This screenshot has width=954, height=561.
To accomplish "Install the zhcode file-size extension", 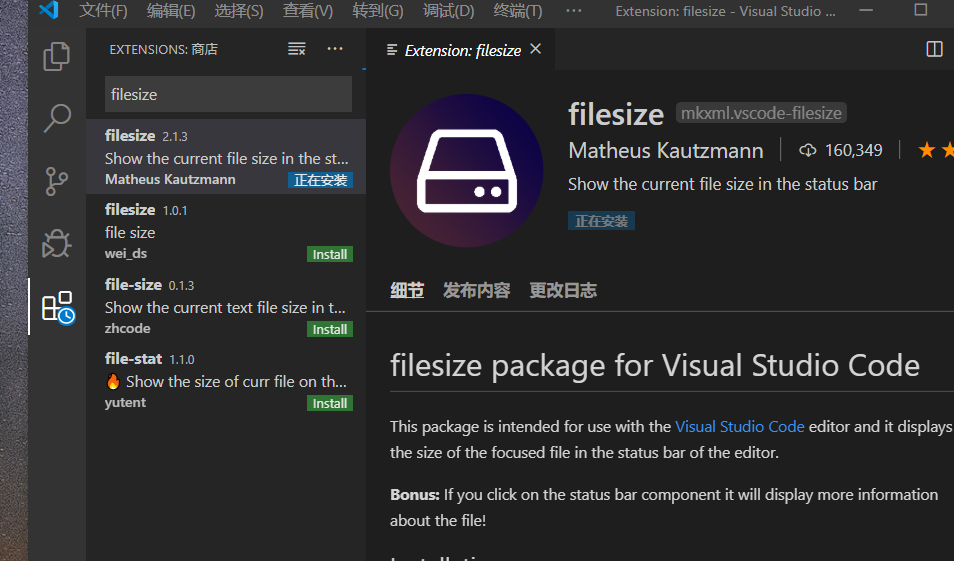I will pyautogui.click(x=330, y=329).
